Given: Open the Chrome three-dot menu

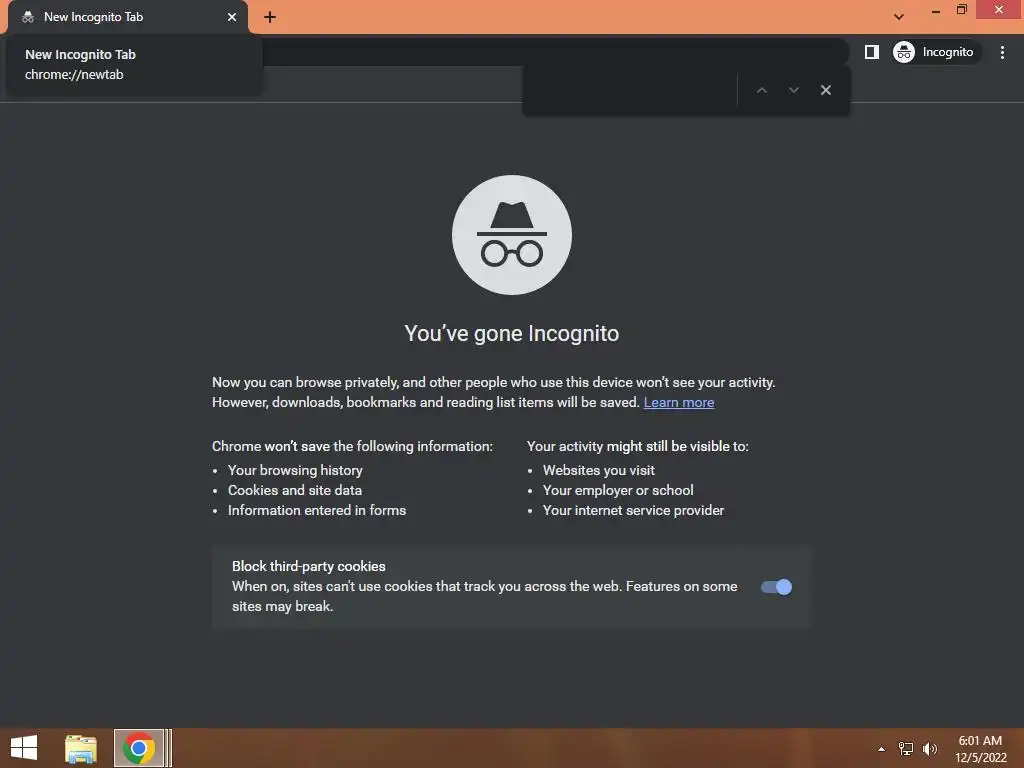Looking at the screenshot, I should (1002, 52).
